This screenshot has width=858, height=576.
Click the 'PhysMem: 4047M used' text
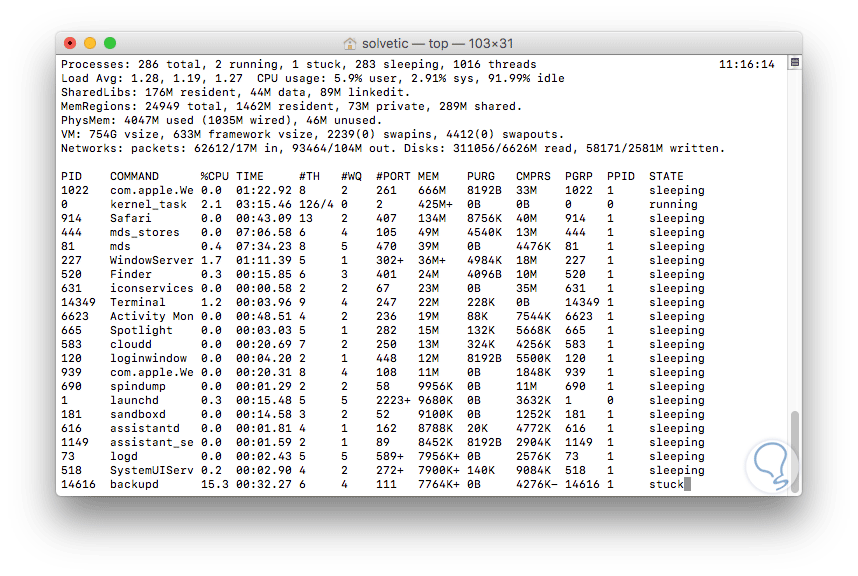pyautogui.click(x=127, y=120)
